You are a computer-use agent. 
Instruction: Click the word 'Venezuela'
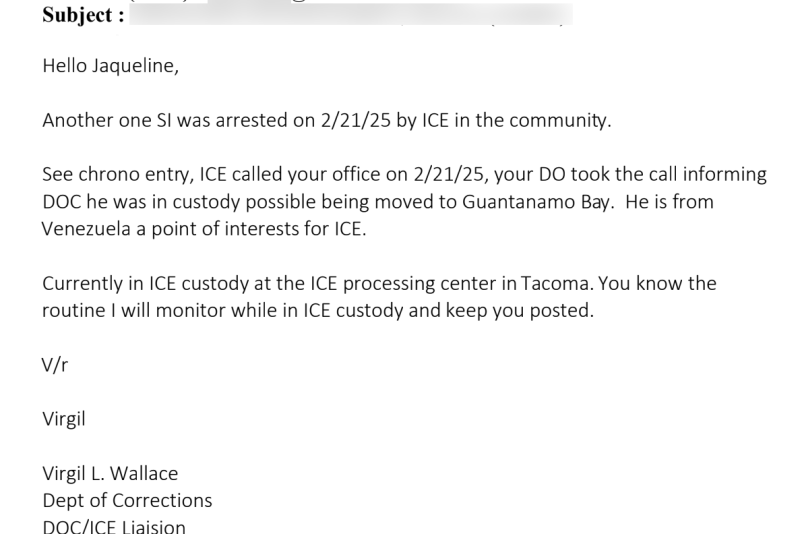click(x=86, y=229)
